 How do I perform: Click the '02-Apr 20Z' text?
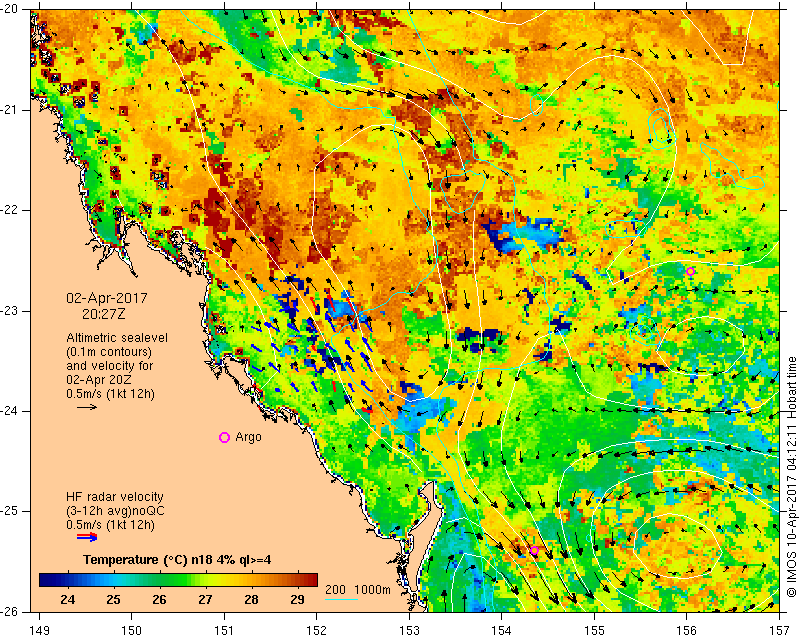(98, 380)
